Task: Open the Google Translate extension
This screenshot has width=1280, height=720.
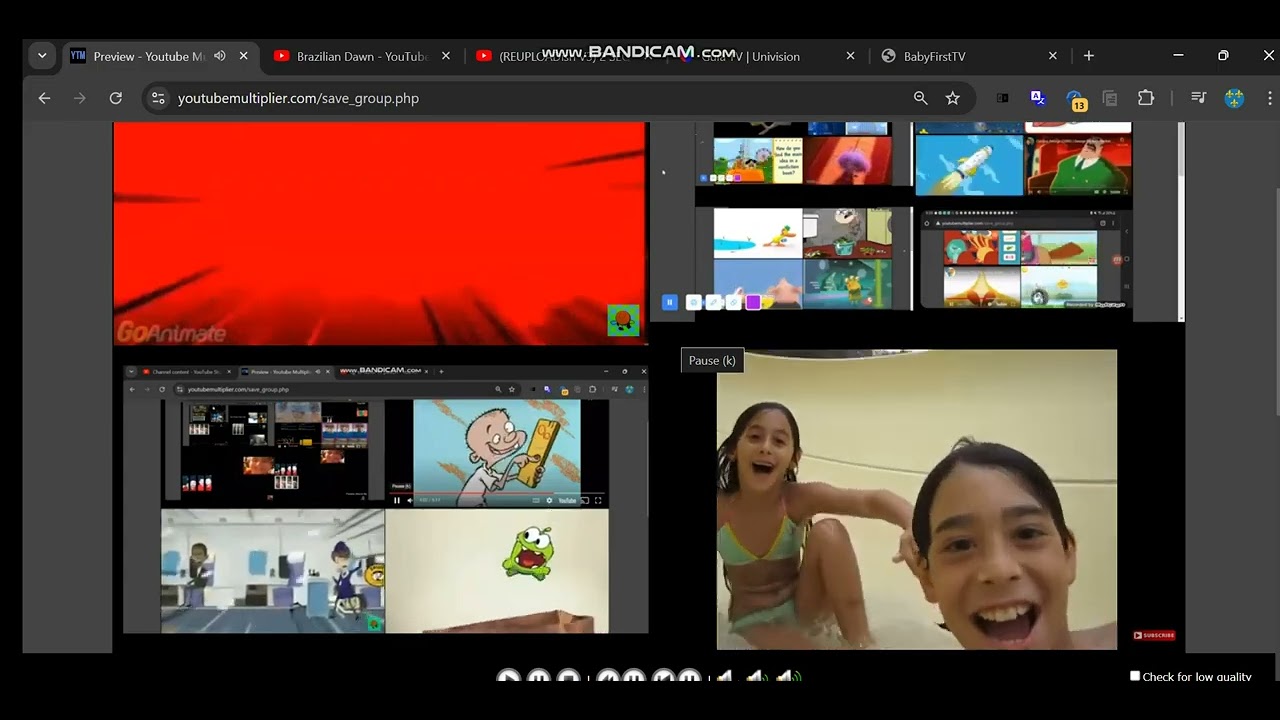Action: (1038, 98)
